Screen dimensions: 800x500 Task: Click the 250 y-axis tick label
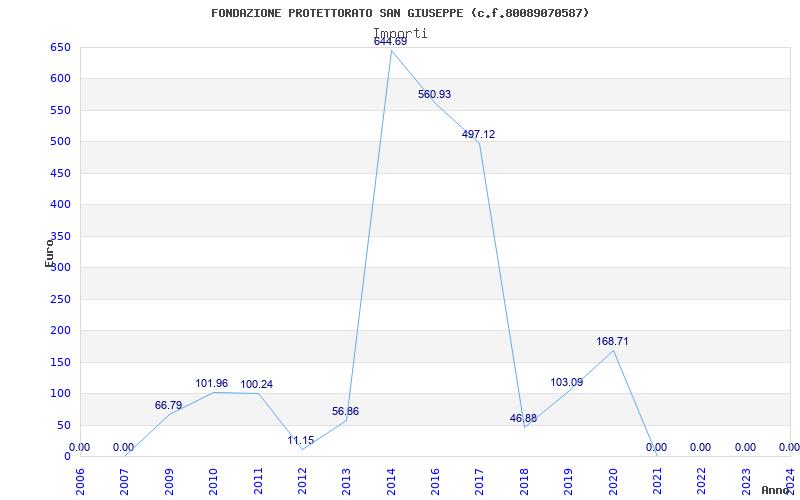click(x=60, y=299)
